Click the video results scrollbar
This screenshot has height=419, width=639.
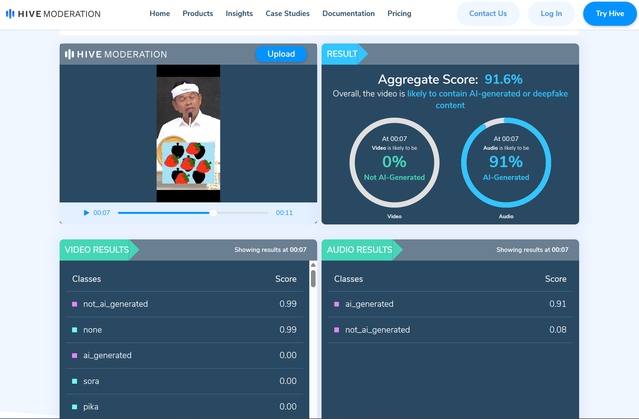tap(314, 280)
